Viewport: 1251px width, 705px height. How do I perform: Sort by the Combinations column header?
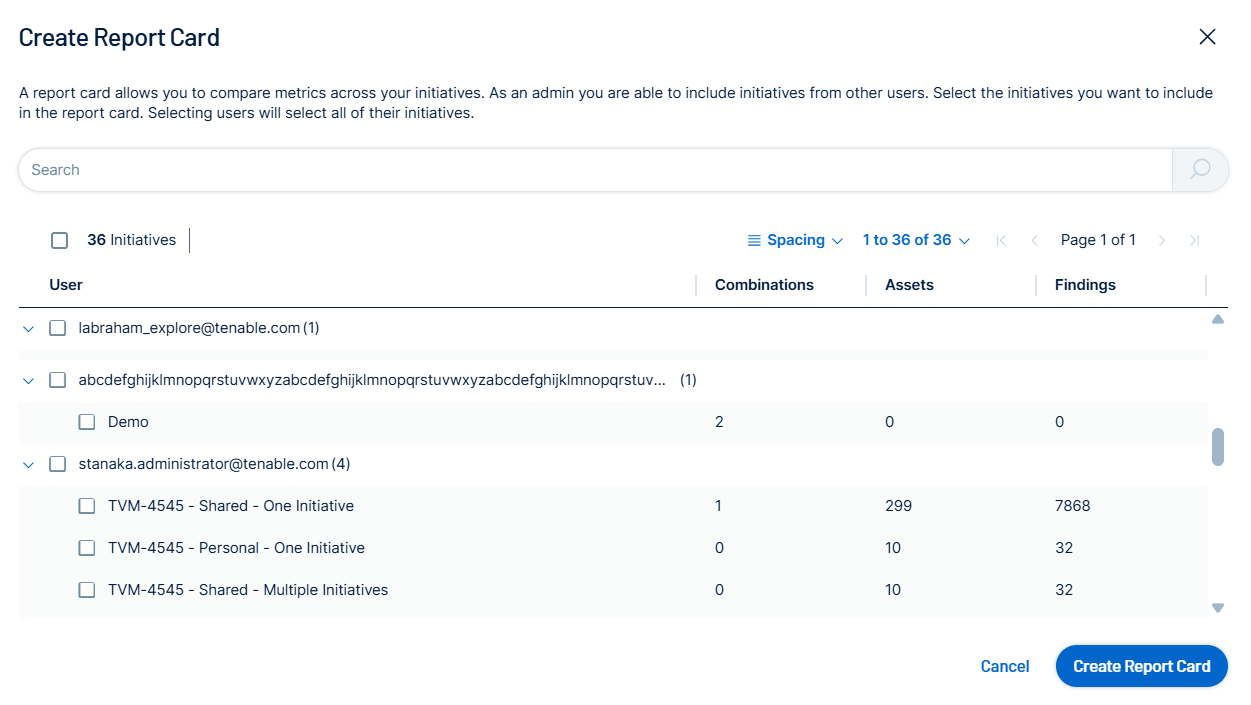tap(764, 285)
